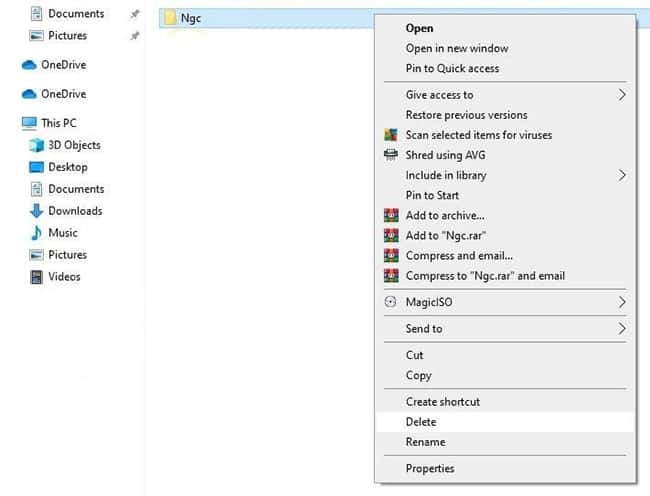Image resolution: width=650 pixels, height=496 pixels.
Task: Click the MagicISO disc icon
Action: pos(390,302)
